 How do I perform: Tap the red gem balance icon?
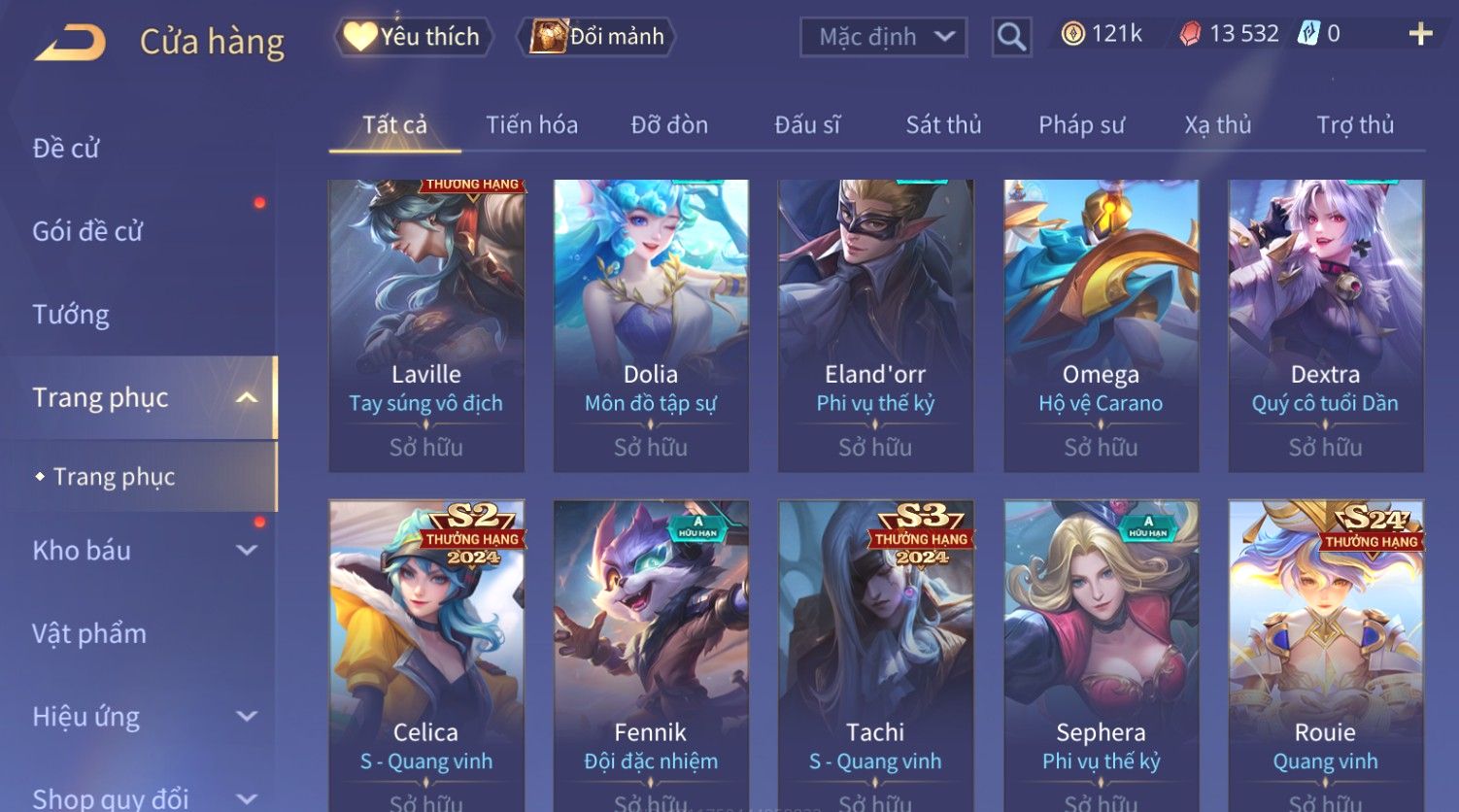click(1190, 34)
